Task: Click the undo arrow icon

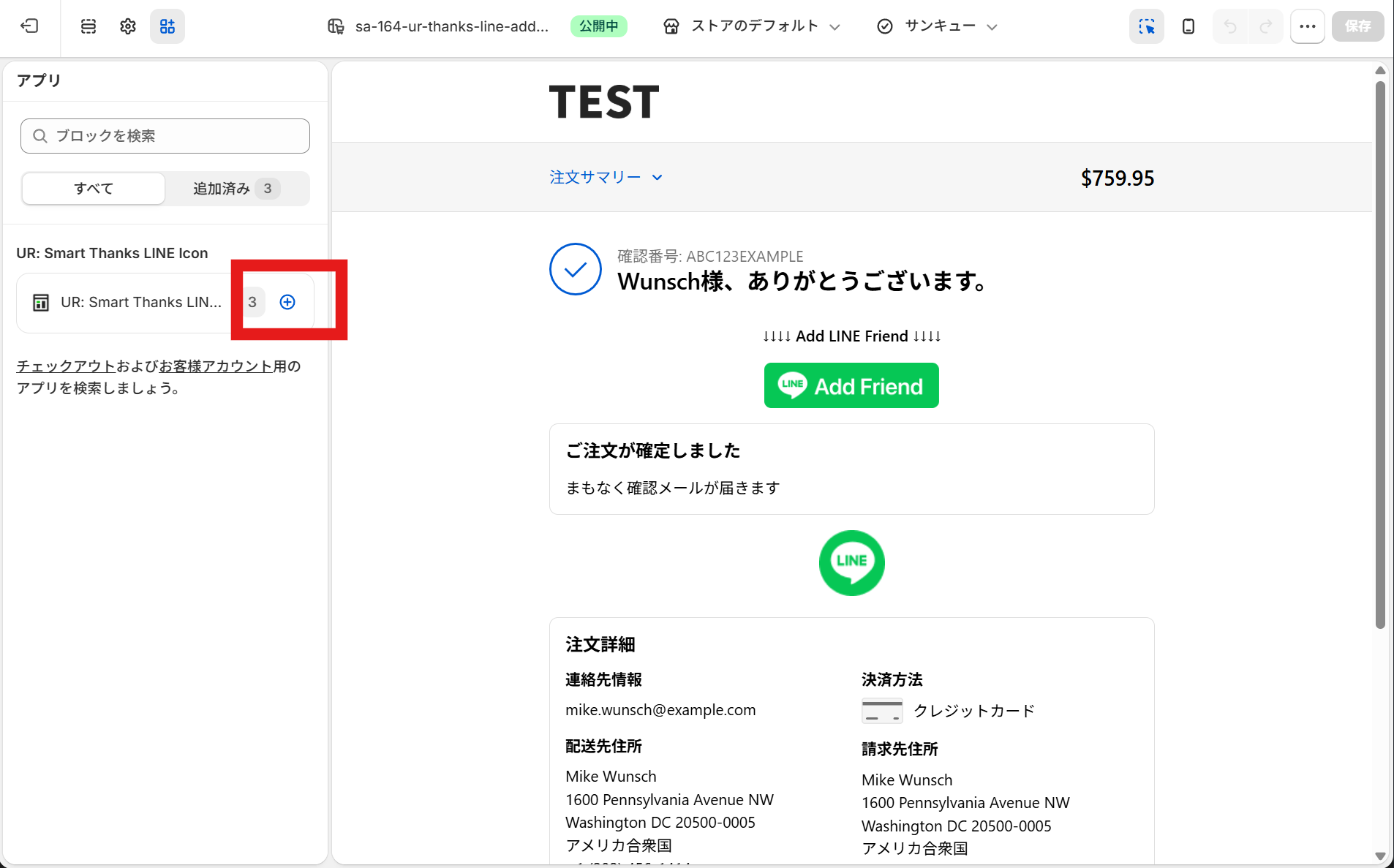Action: click(x=1230, y=26)
